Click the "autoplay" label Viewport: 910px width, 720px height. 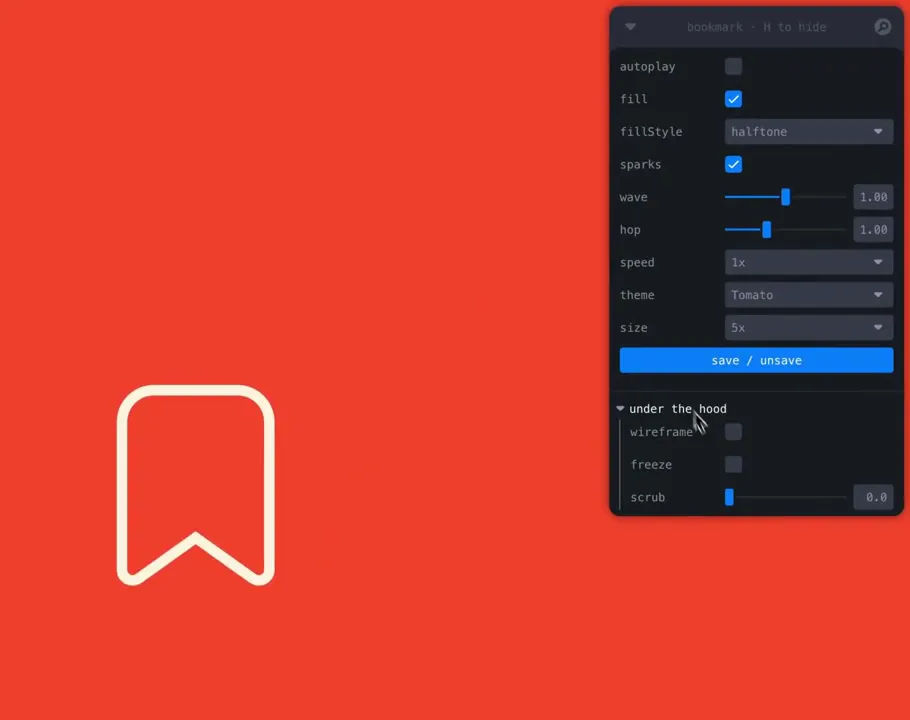(x=647, y=66)
